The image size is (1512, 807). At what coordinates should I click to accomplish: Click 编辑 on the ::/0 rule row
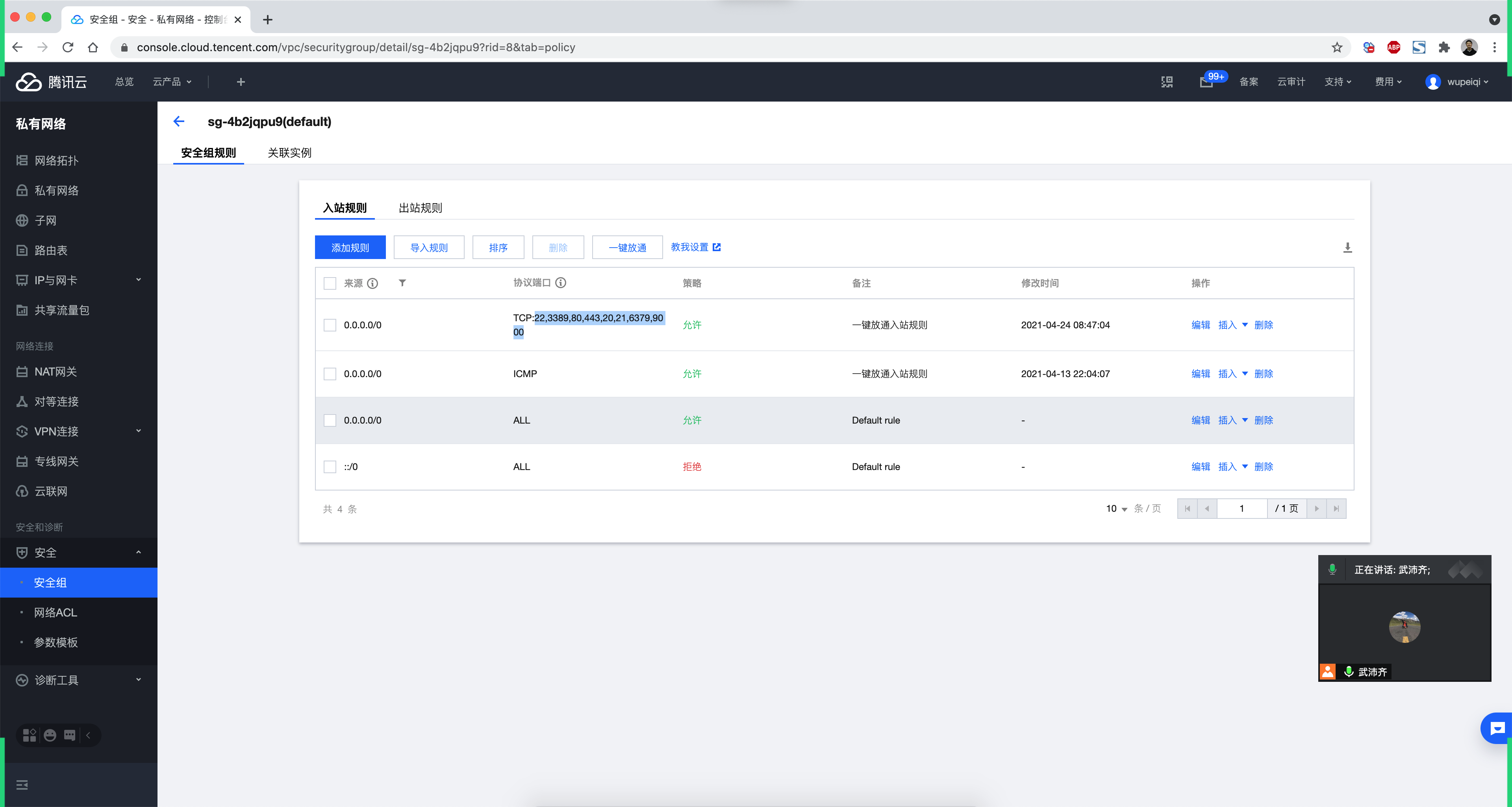tap(1201, 466)
